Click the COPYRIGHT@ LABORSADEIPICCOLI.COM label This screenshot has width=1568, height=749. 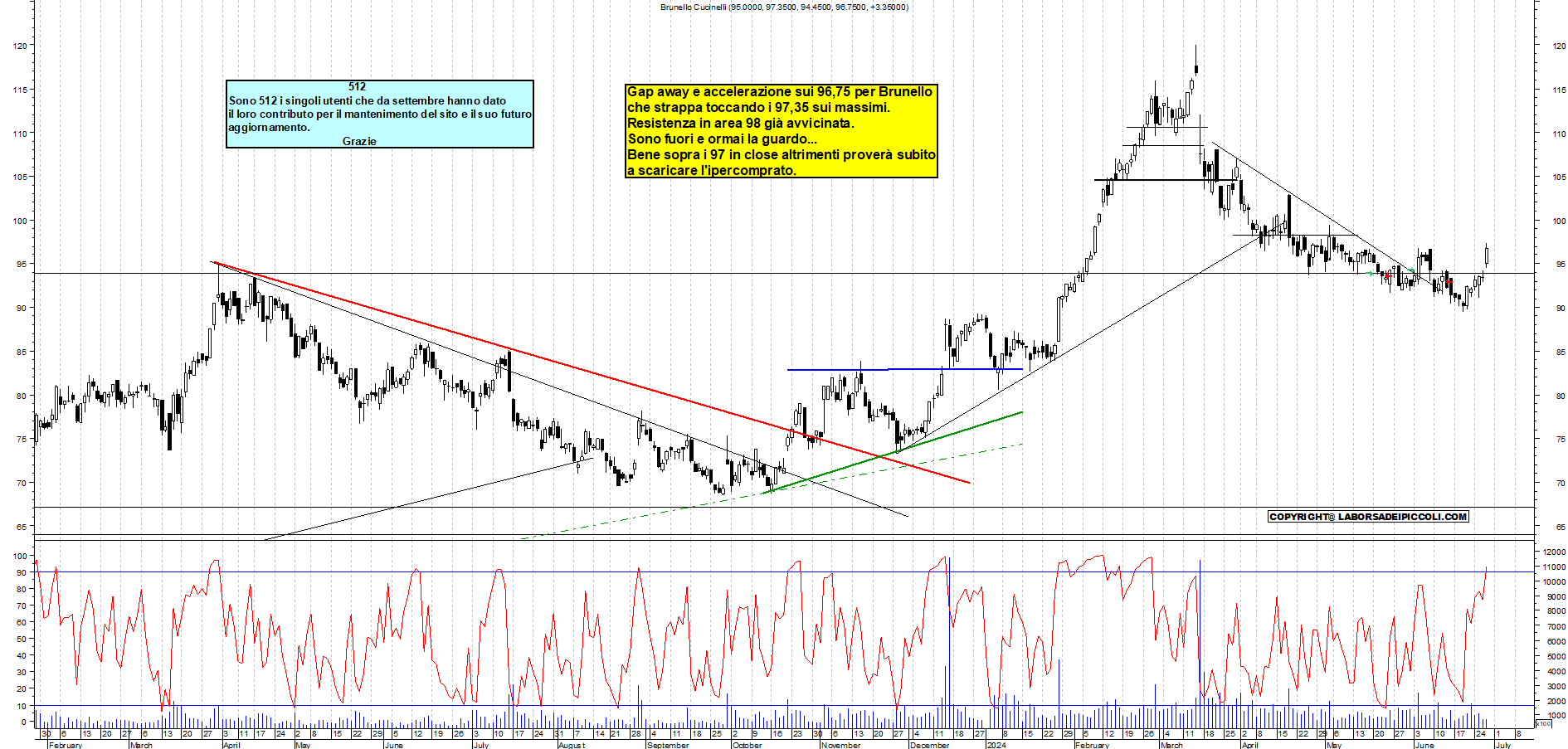click(x=1368, y=517)
